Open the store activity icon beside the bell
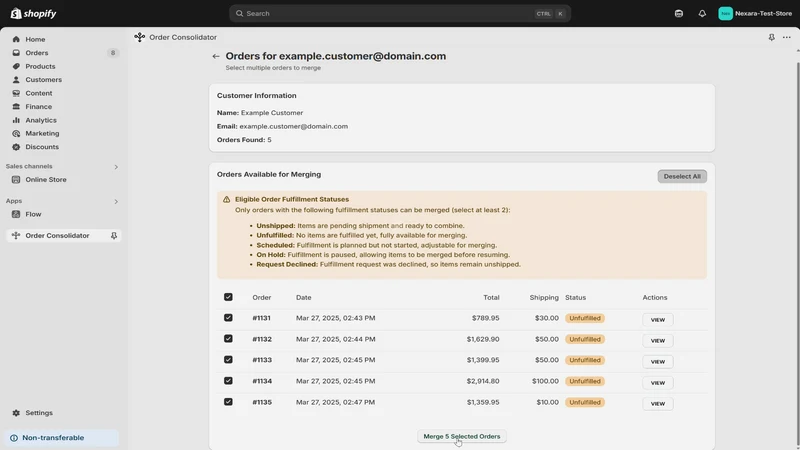Screen dimensions: 800x450 pos(679,14)
